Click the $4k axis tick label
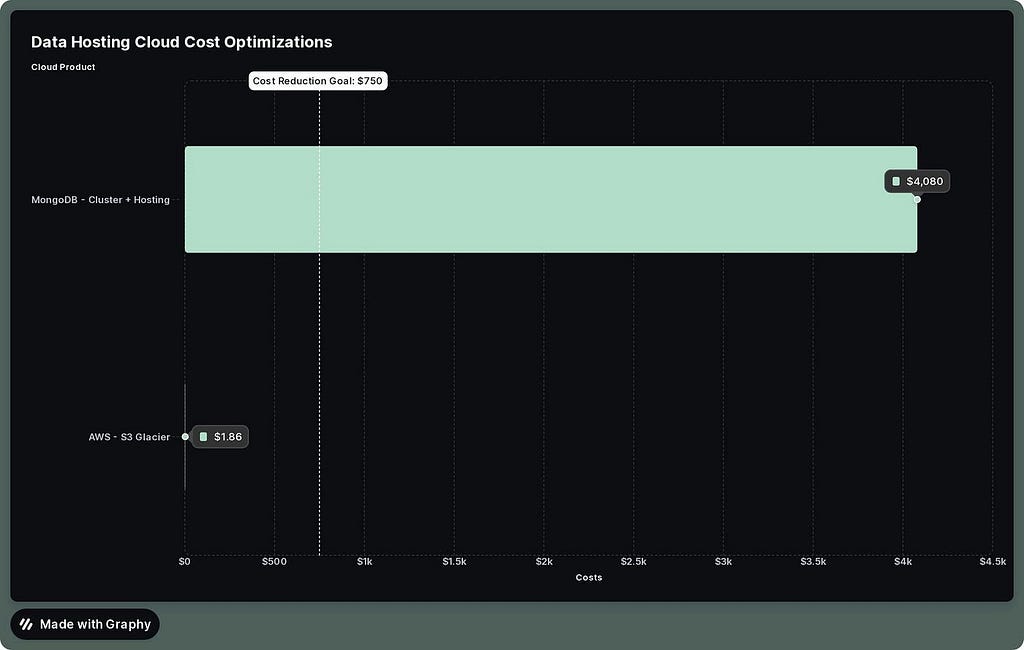Screen dimensions: 1024x650 [903, 561]
